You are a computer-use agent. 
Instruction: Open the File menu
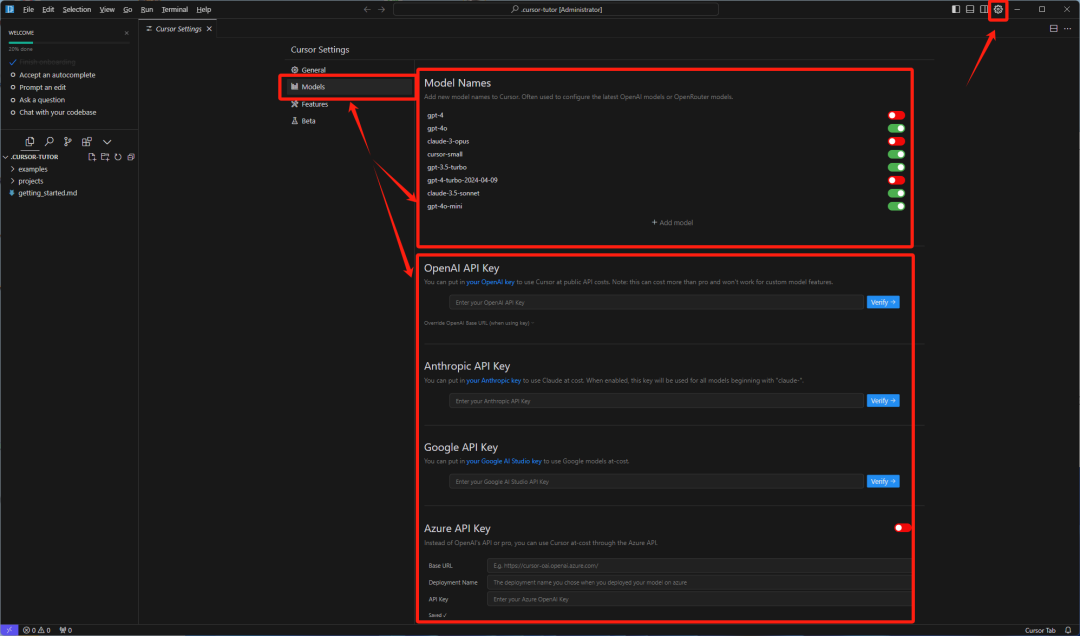[x=28, y=10]
